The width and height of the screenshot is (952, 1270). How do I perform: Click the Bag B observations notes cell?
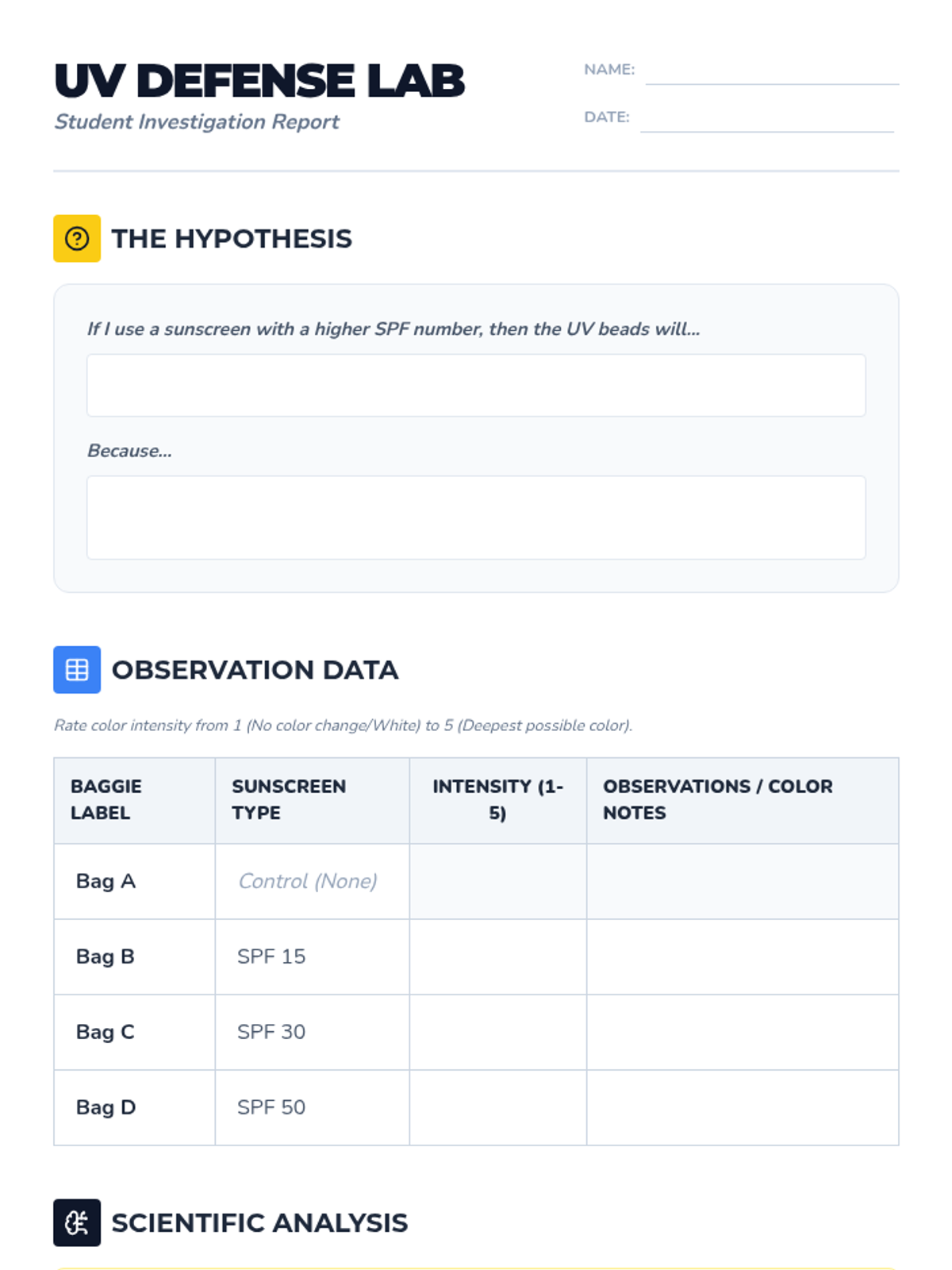[x=743, y=956]
